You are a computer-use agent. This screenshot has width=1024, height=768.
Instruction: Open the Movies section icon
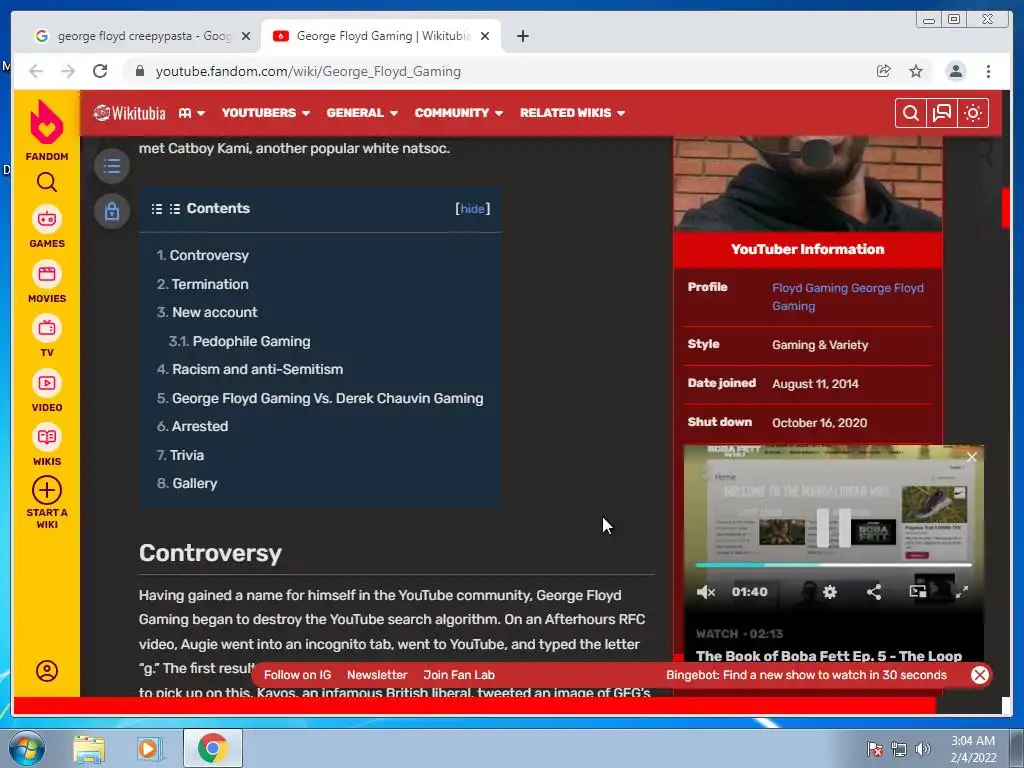coord(46,274)
